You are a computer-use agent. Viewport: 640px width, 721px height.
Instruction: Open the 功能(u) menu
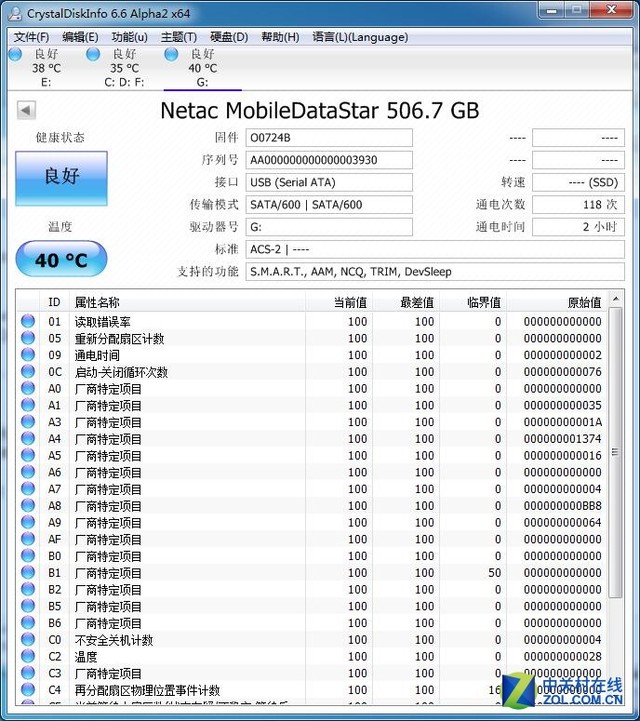click(130, 37)
